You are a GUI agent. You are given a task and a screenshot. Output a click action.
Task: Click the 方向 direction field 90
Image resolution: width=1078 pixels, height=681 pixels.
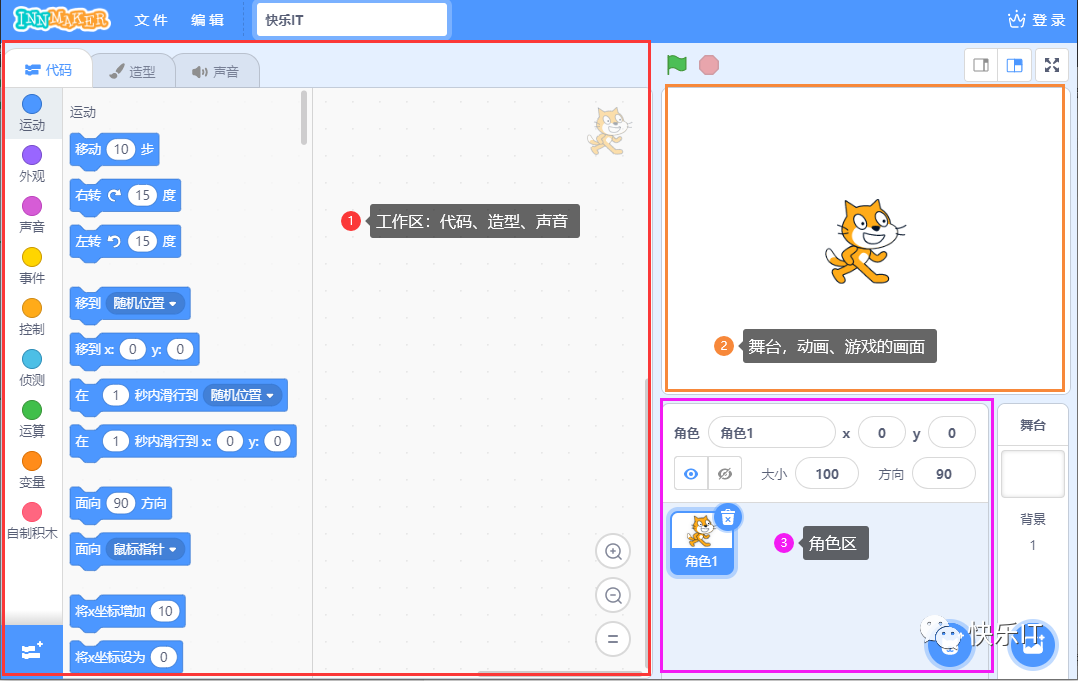[x=943, y=473]
